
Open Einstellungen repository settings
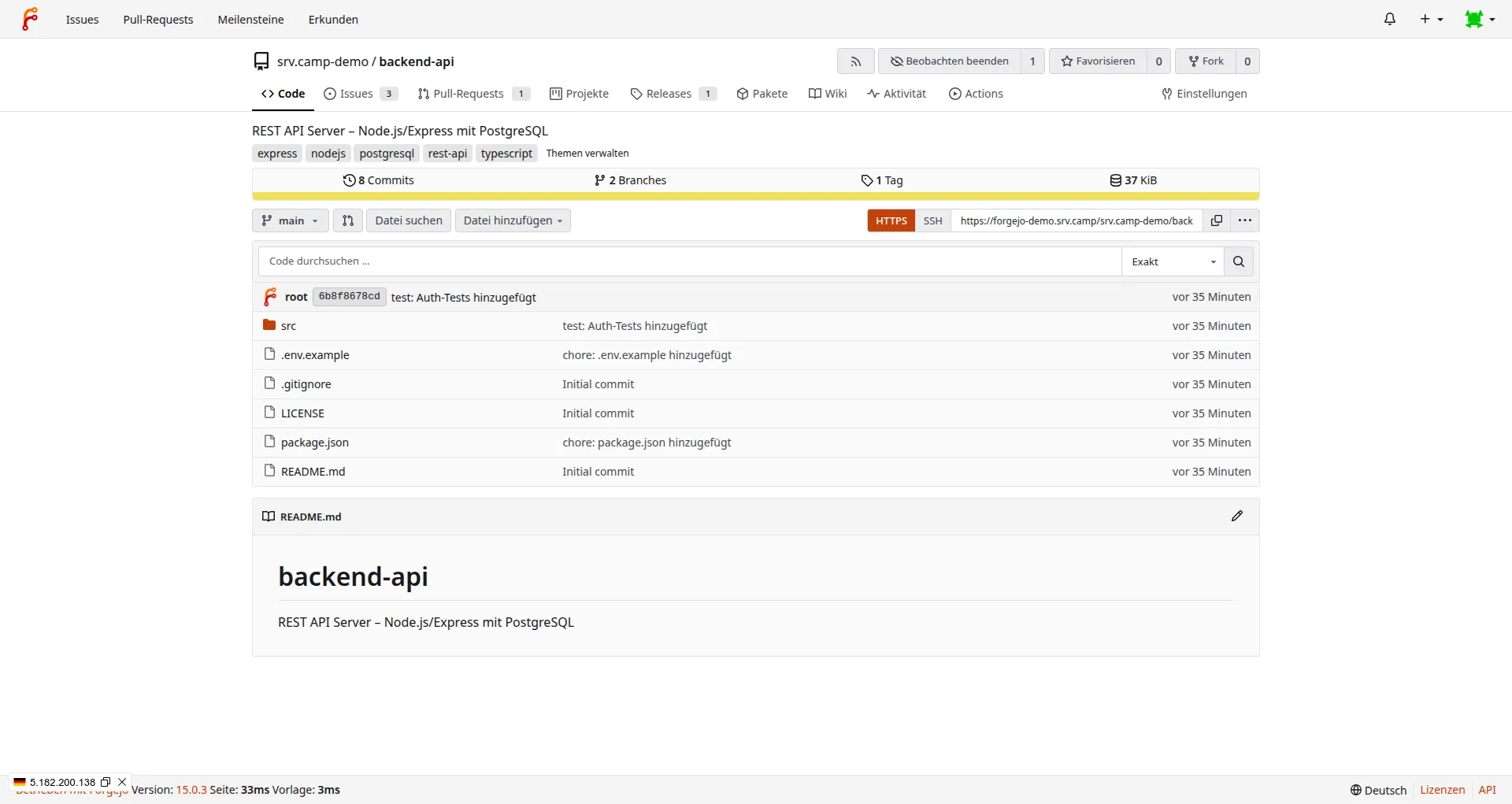(1204, 94)
